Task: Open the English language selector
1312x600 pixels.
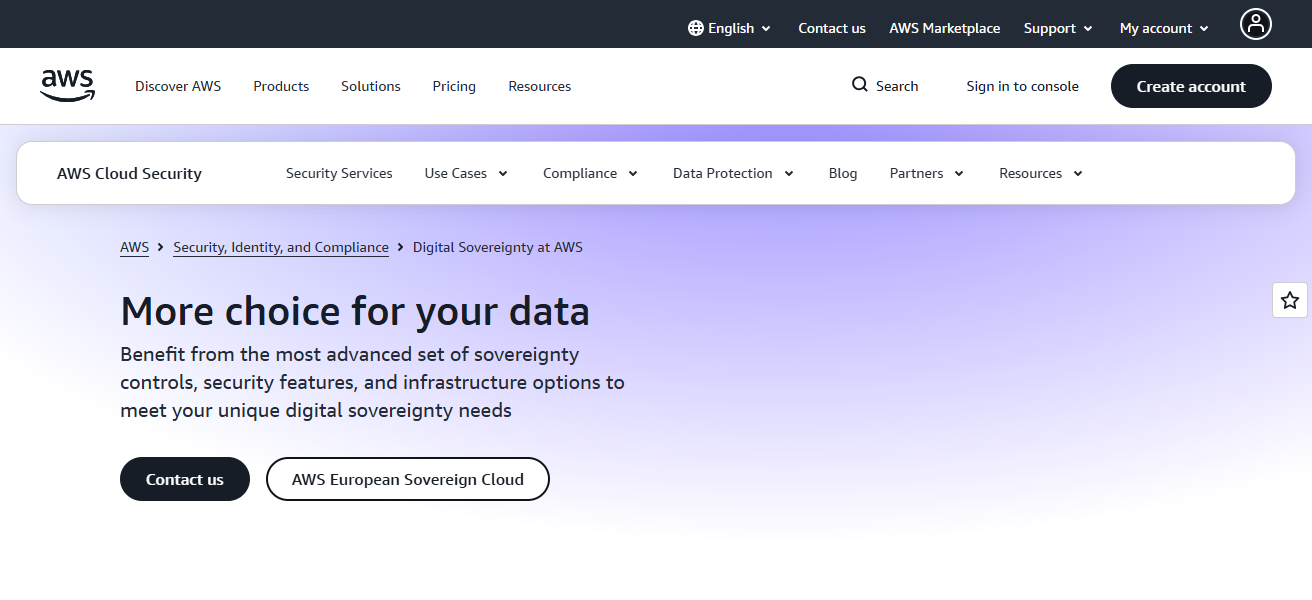Action: point(730,28)
